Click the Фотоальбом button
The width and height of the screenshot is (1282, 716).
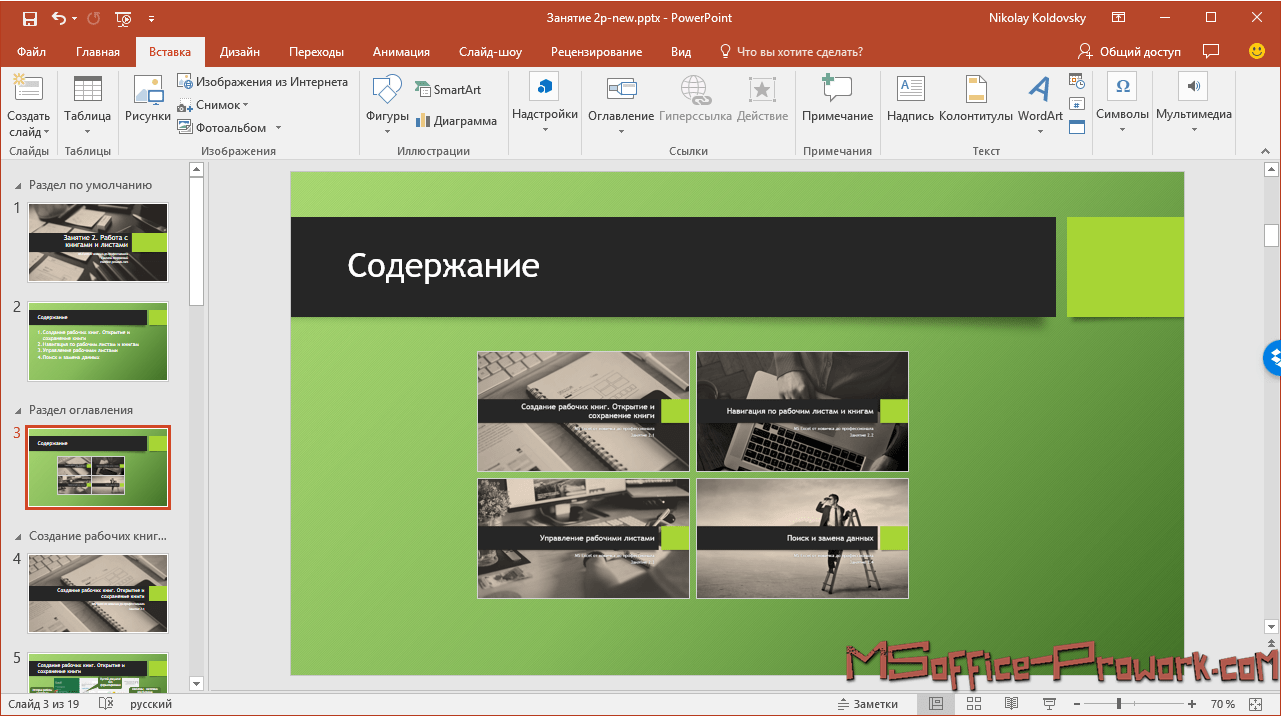tap(222, 128)
